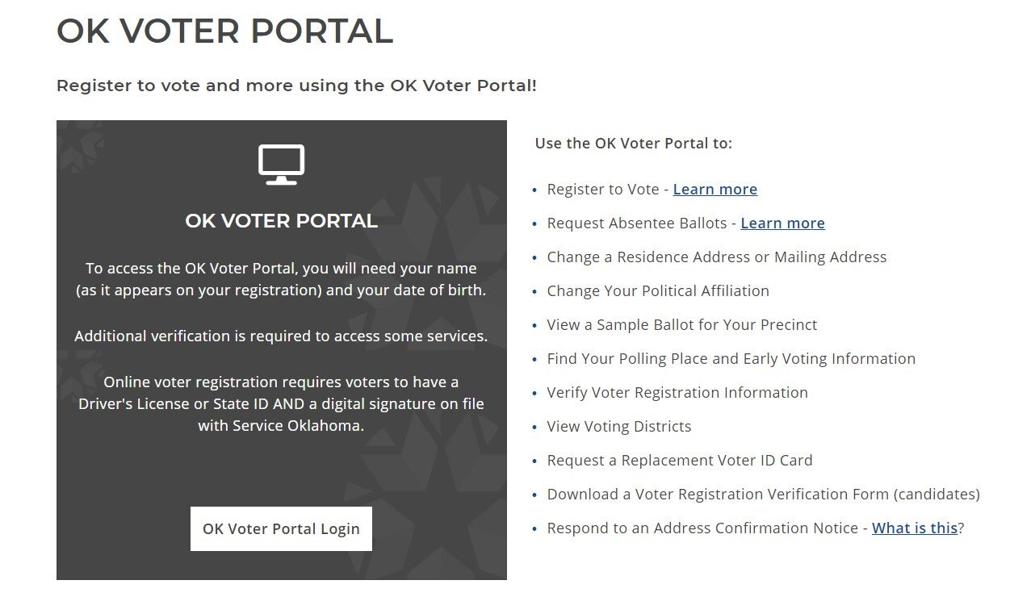
Task: Click the Register to vote subtitle text
Action: (x=296, y=85)
